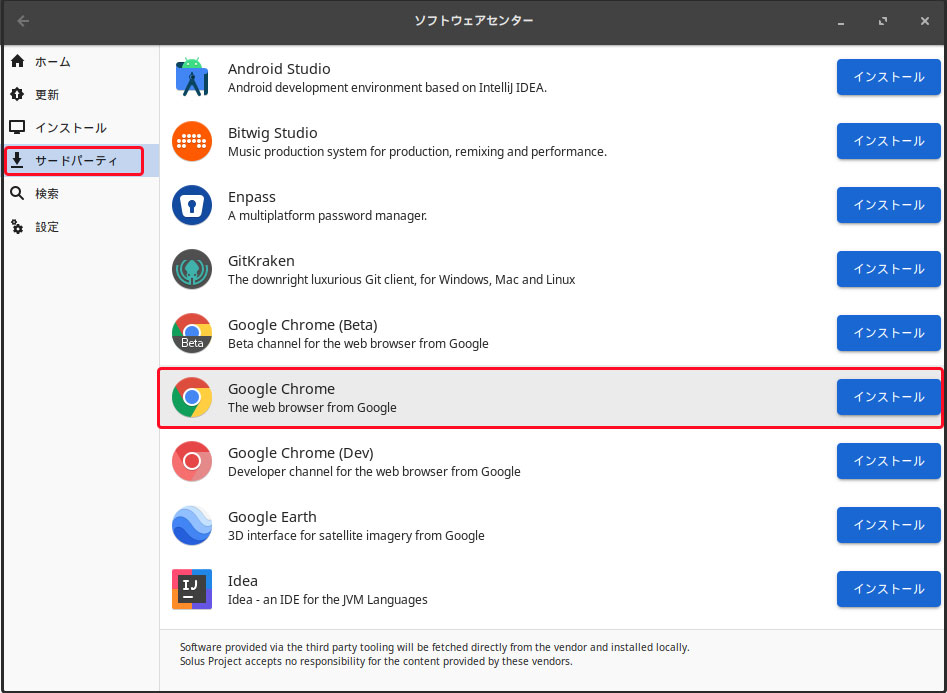
Task: Click the IntelliJ Idea icon
Action: point(191,589)
